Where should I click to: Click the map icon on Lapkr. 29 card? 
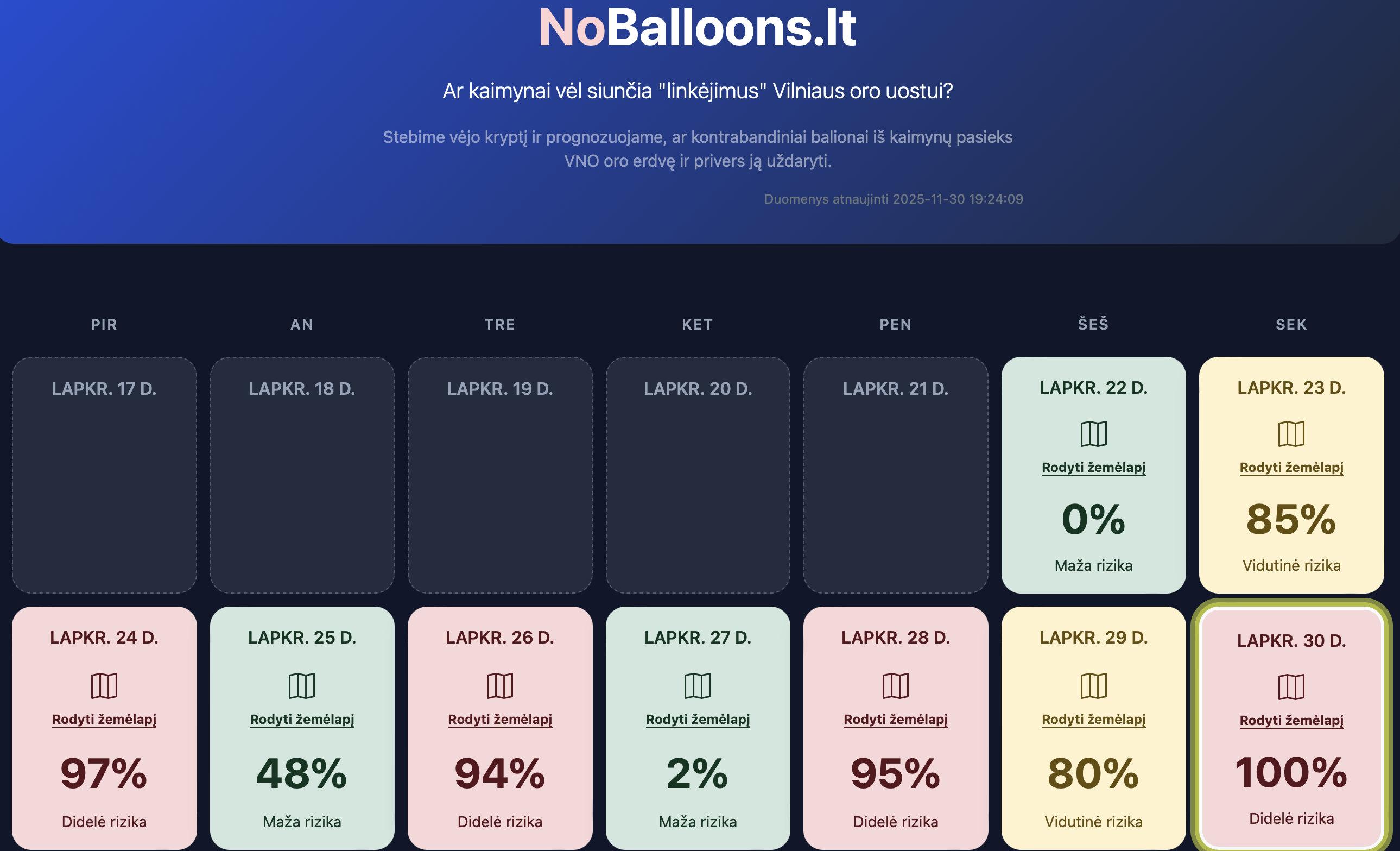point(1093,685)
